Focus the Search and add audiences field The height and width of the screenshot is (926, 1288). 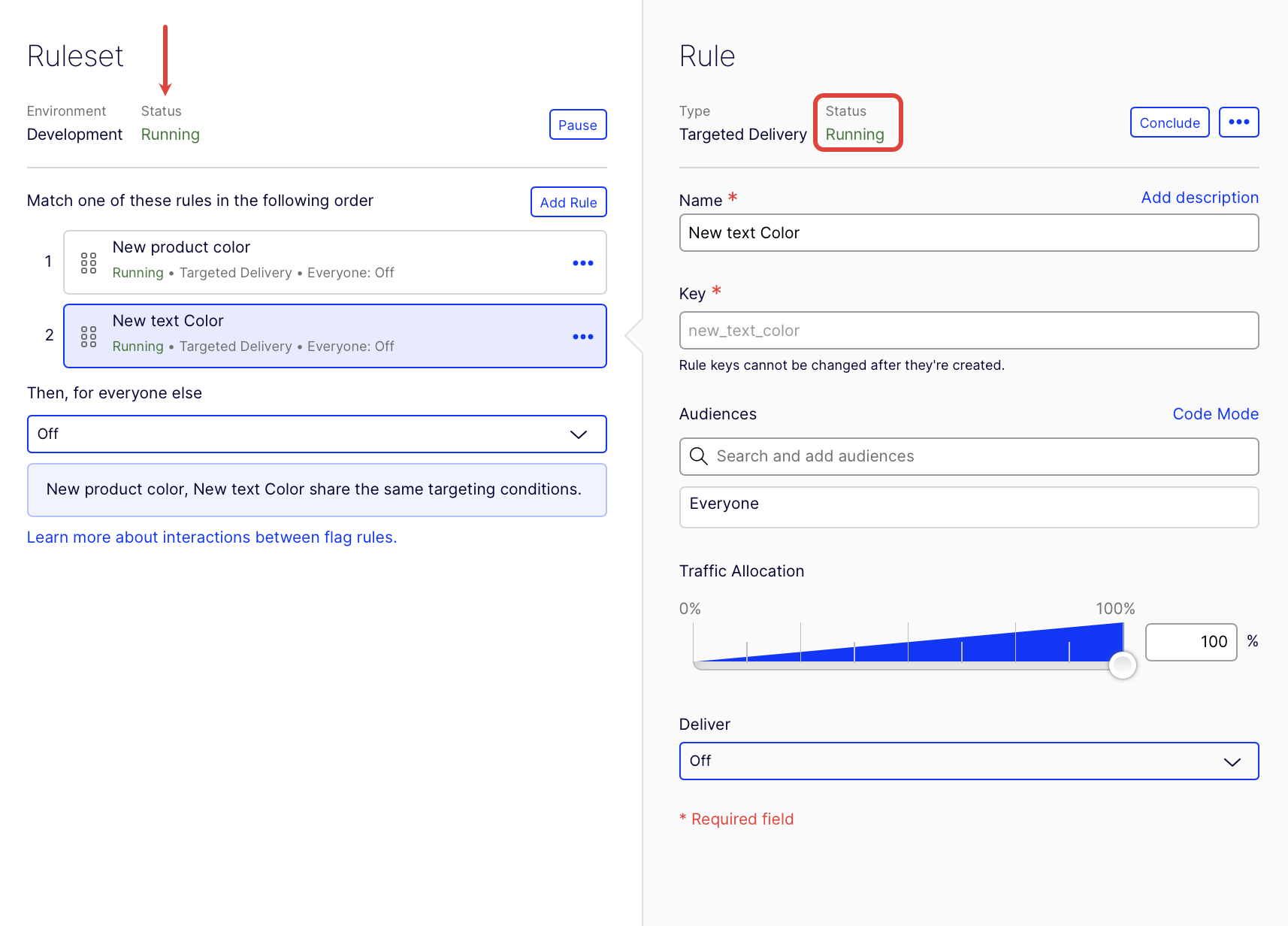pyautogui.click(x=977, y=456)
